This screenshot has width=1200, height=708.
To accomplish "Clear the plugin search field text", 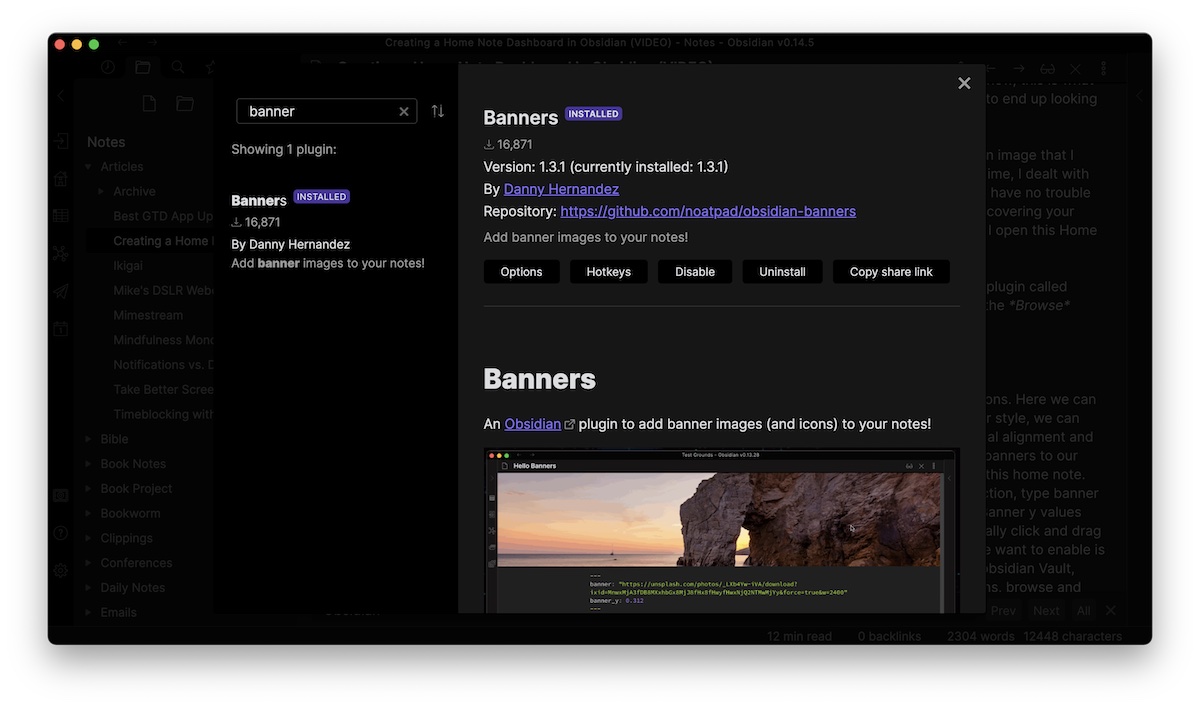I will (x=404, y=112).
